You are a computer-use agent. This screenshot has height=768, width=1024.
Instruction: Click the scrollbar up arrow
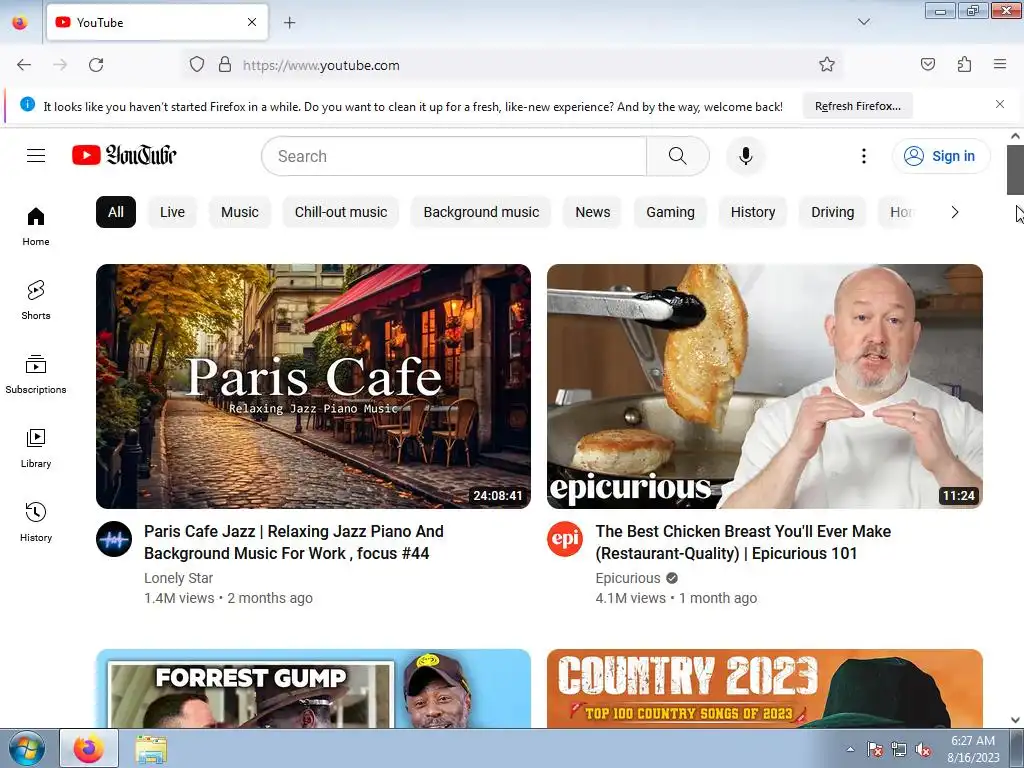point(1015,136)
